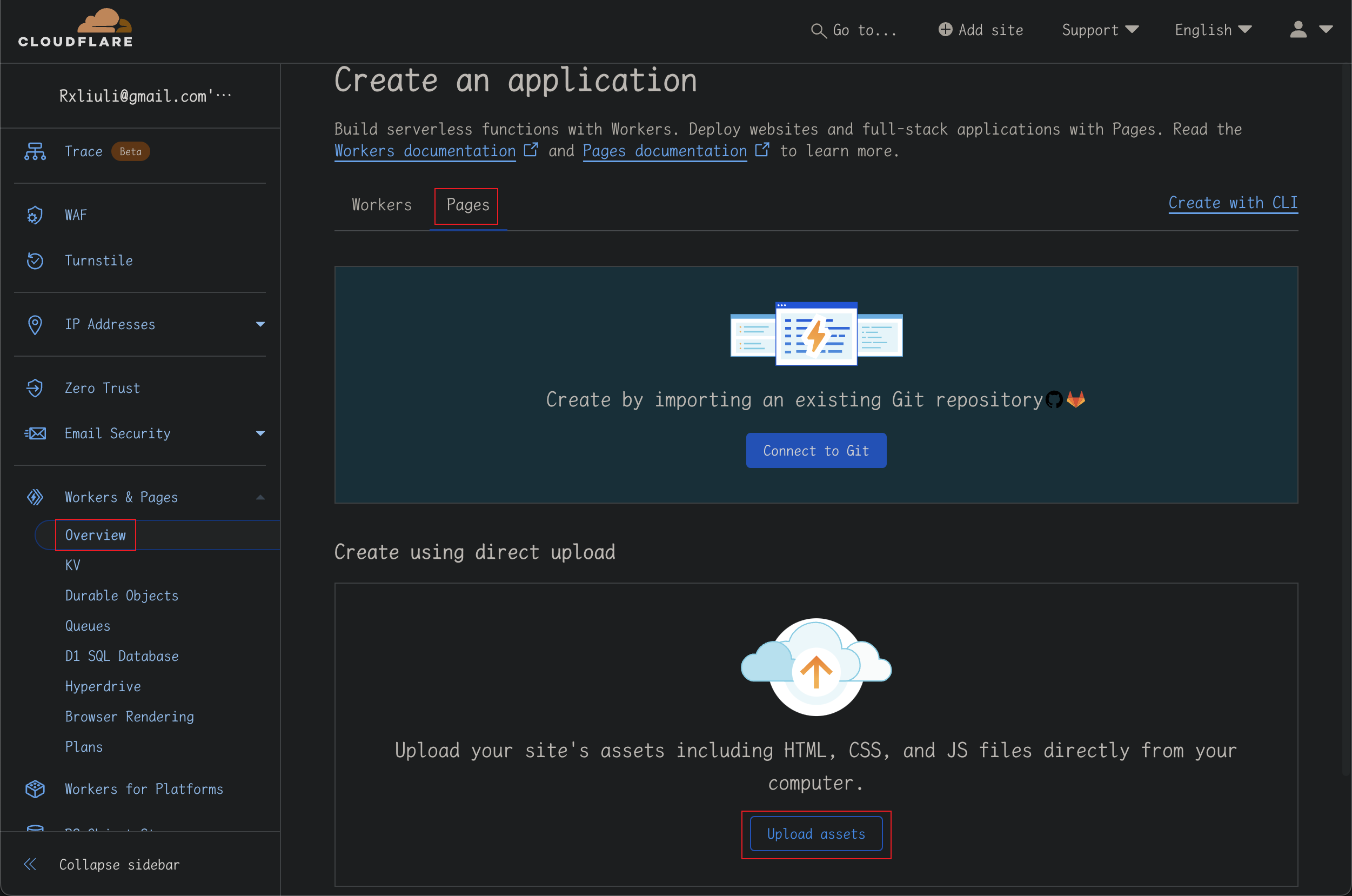Expand the Email Security section
1352x896 pixels.
click(260, 434)
